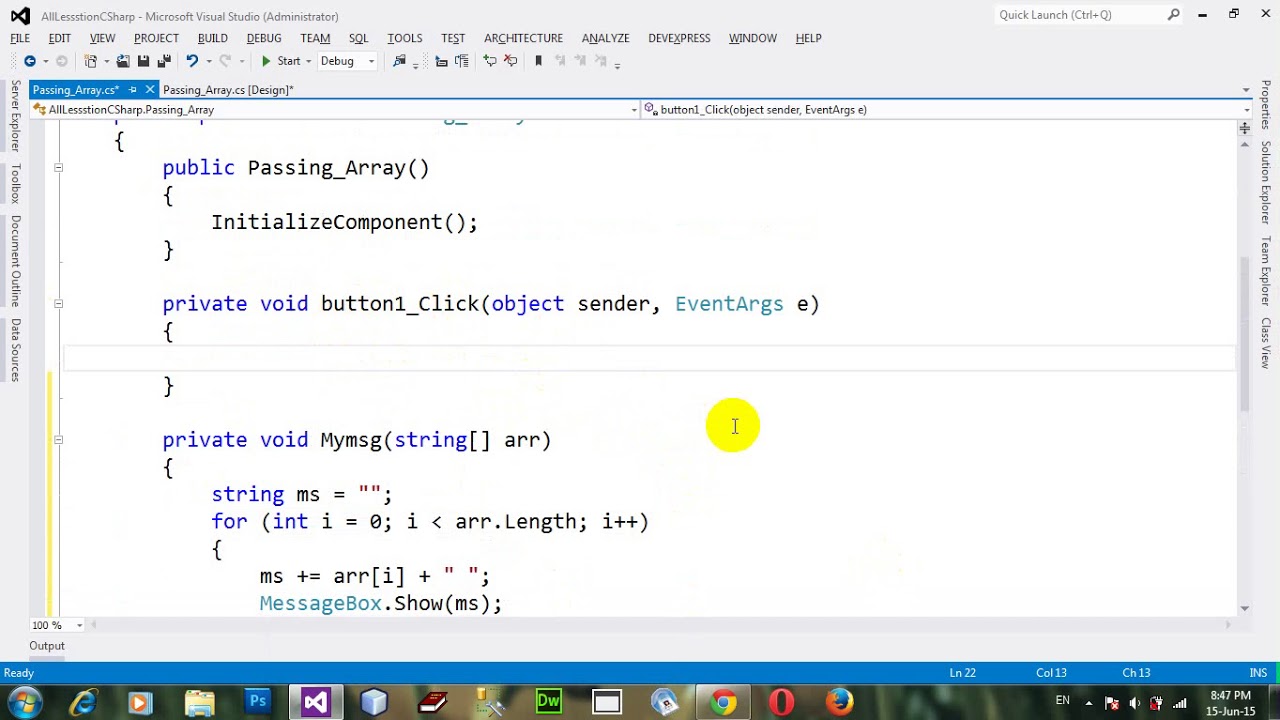The width and height of the screenshot is (1280, 720).
Task: Click the Find in Files toolbar icon
Action: tap(399, 61)
